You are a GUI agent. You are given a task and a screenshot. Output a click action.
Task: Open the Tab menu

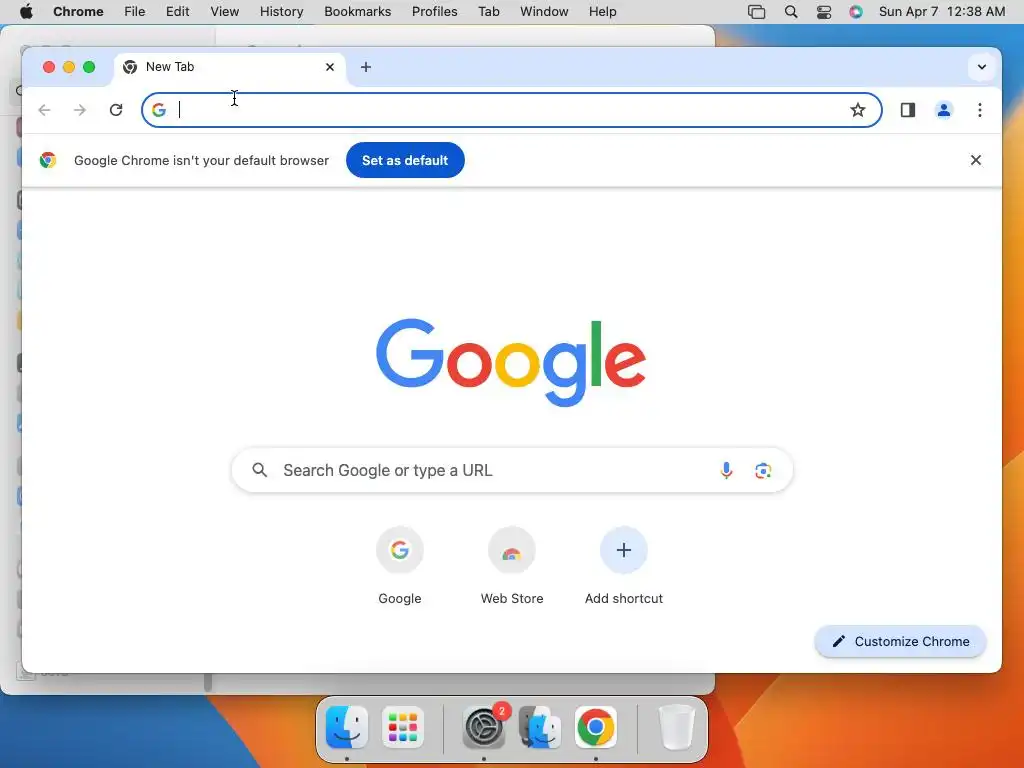point(488,12)
